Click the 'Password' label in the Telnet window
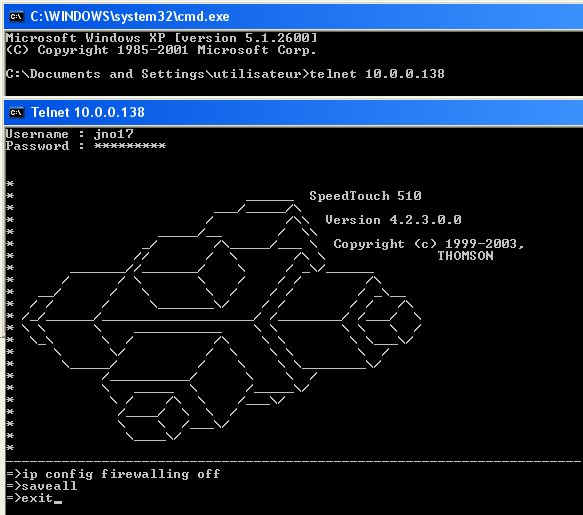 tap(37, 146)
